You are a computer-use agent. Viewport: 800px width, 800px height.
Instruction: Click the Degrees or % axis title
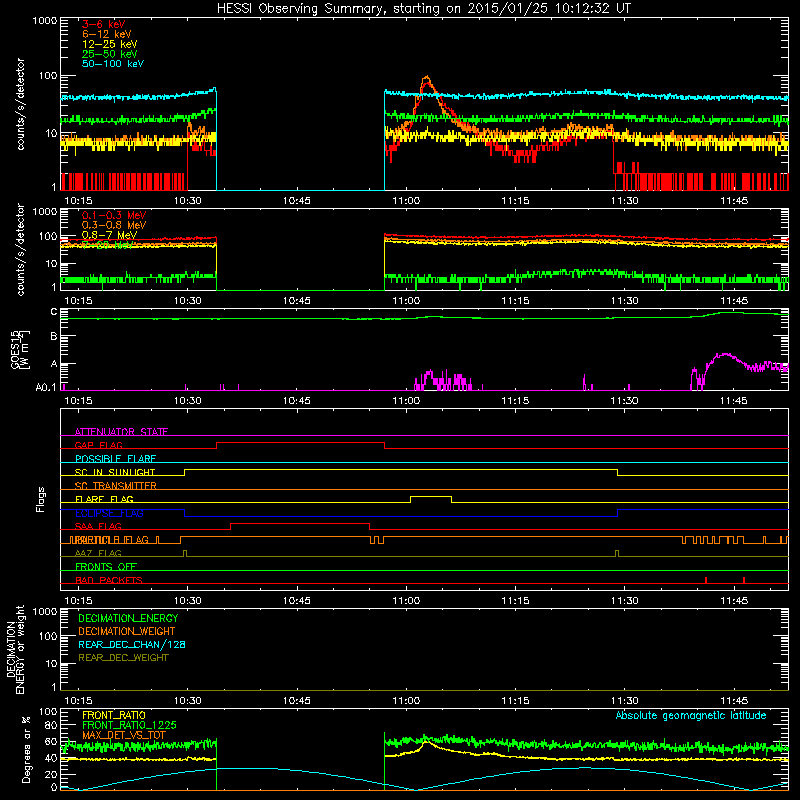coord(26,749)
